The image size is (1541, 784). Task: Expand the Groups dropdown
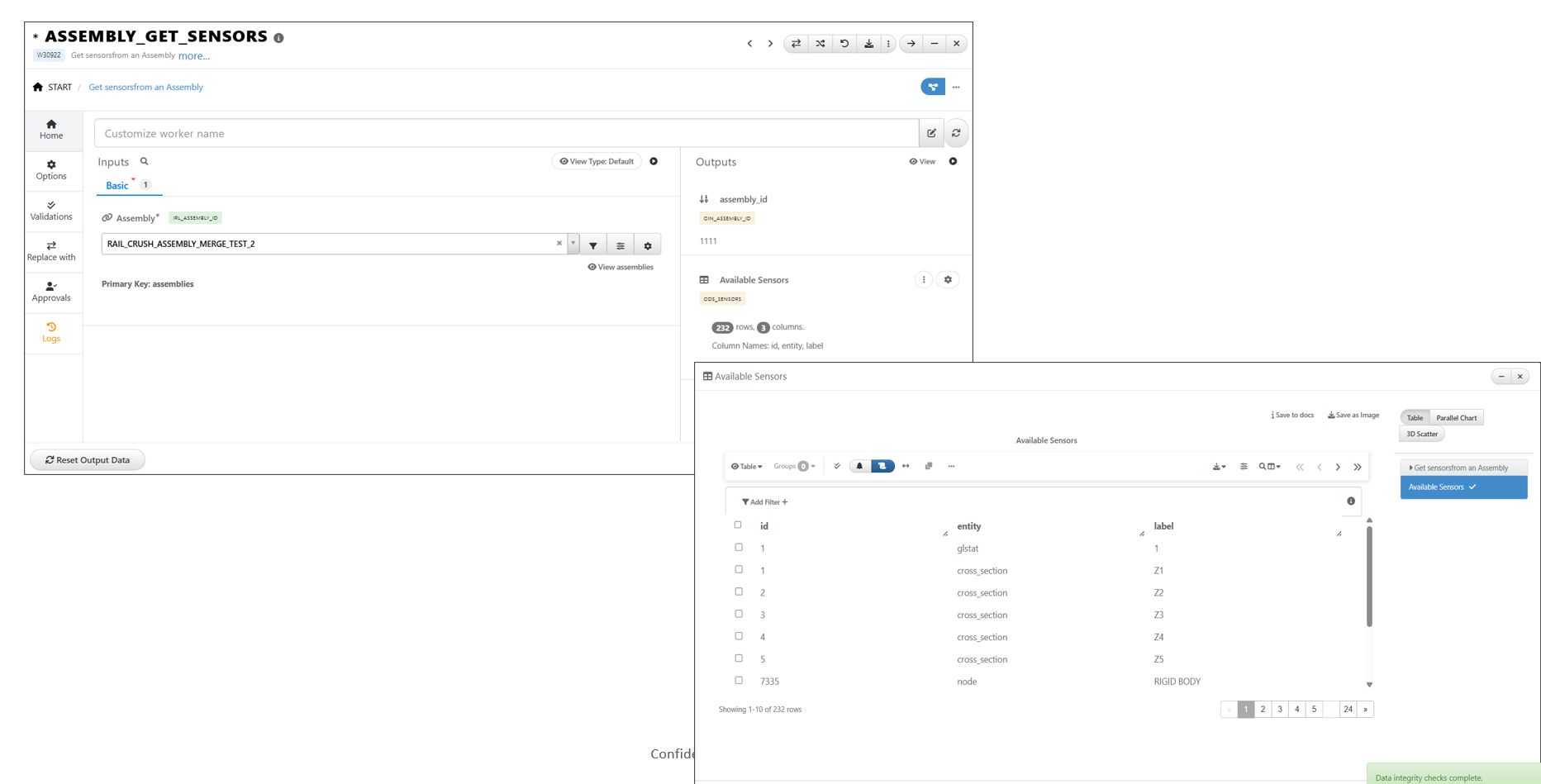pyautogui.click(x=794, y=467)
